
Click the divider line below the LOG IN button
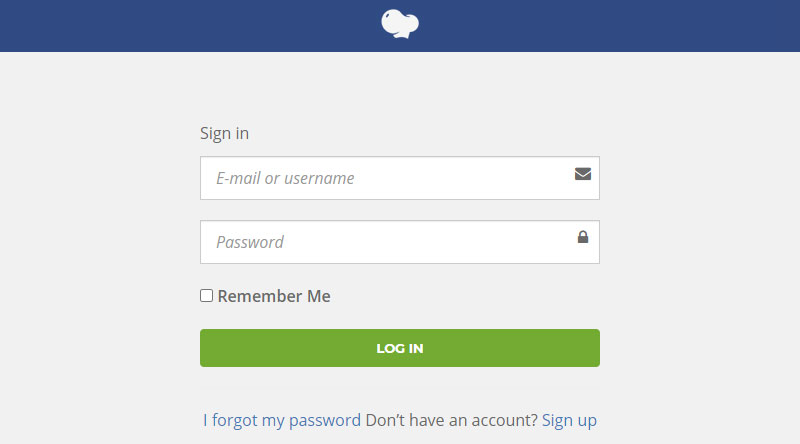coord(400,389)
